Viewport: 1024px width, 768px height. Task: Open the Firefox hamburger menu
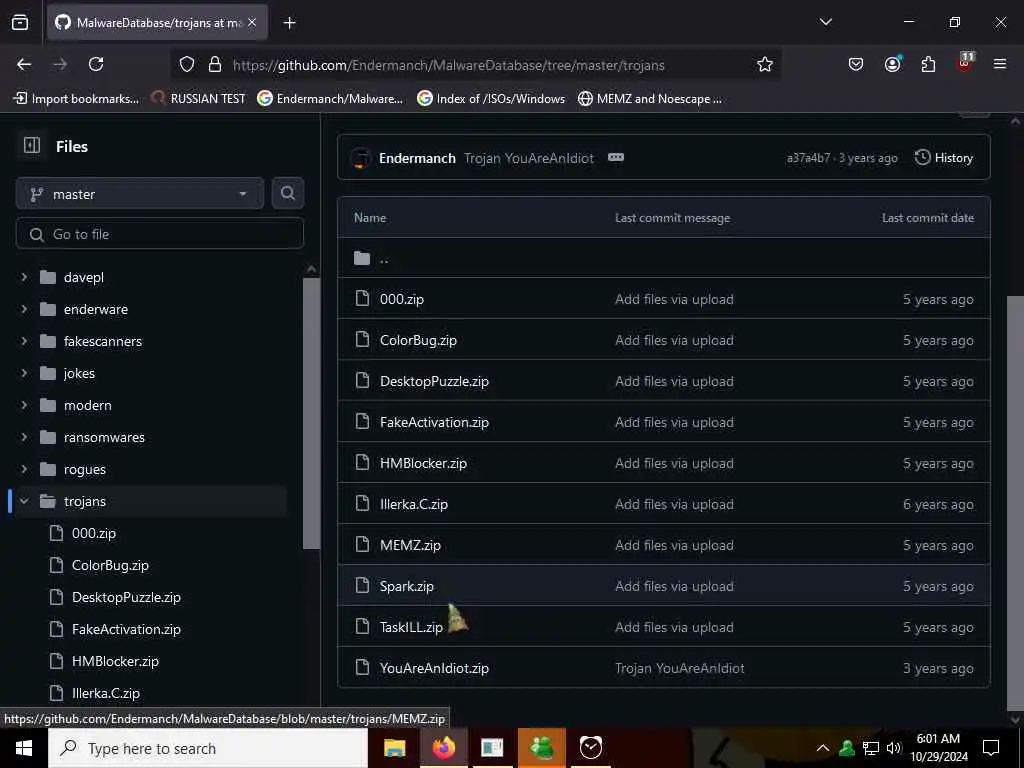(999, 64)
